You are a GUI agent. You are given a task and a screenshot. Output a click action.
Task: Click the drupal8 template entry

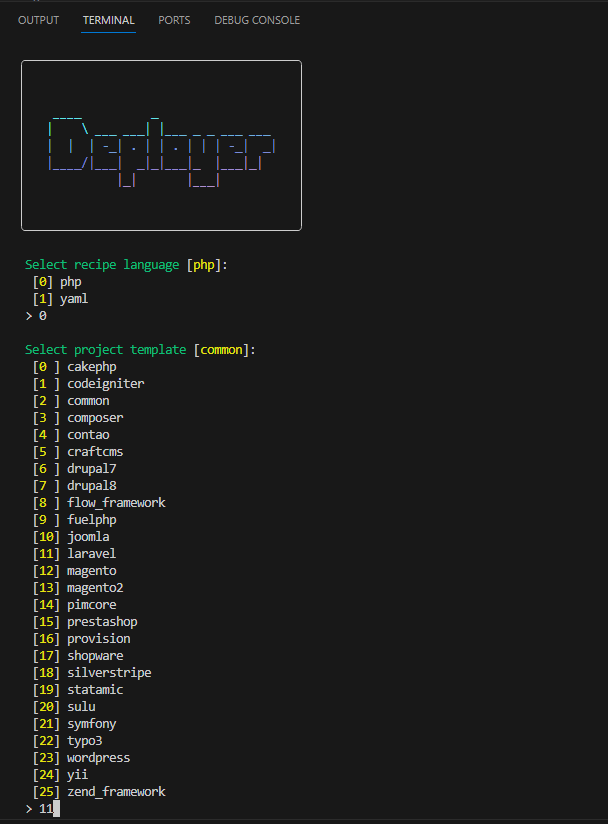(x=91, y=485)
